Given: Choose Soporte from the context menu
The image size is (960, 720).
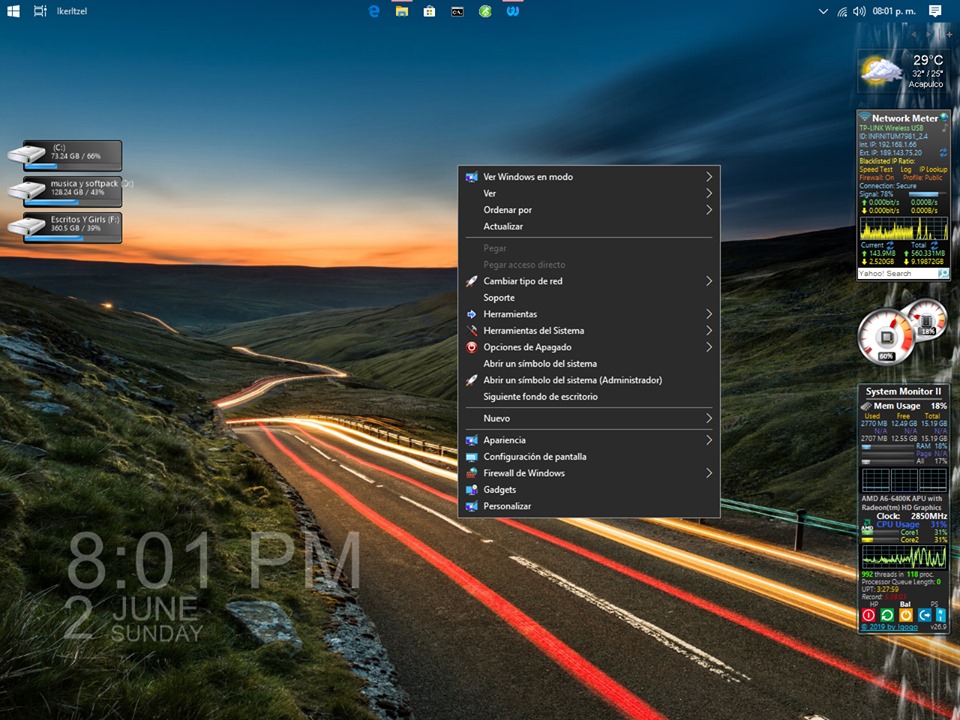Looking at the screenshot, I should [x=588, y=298].
